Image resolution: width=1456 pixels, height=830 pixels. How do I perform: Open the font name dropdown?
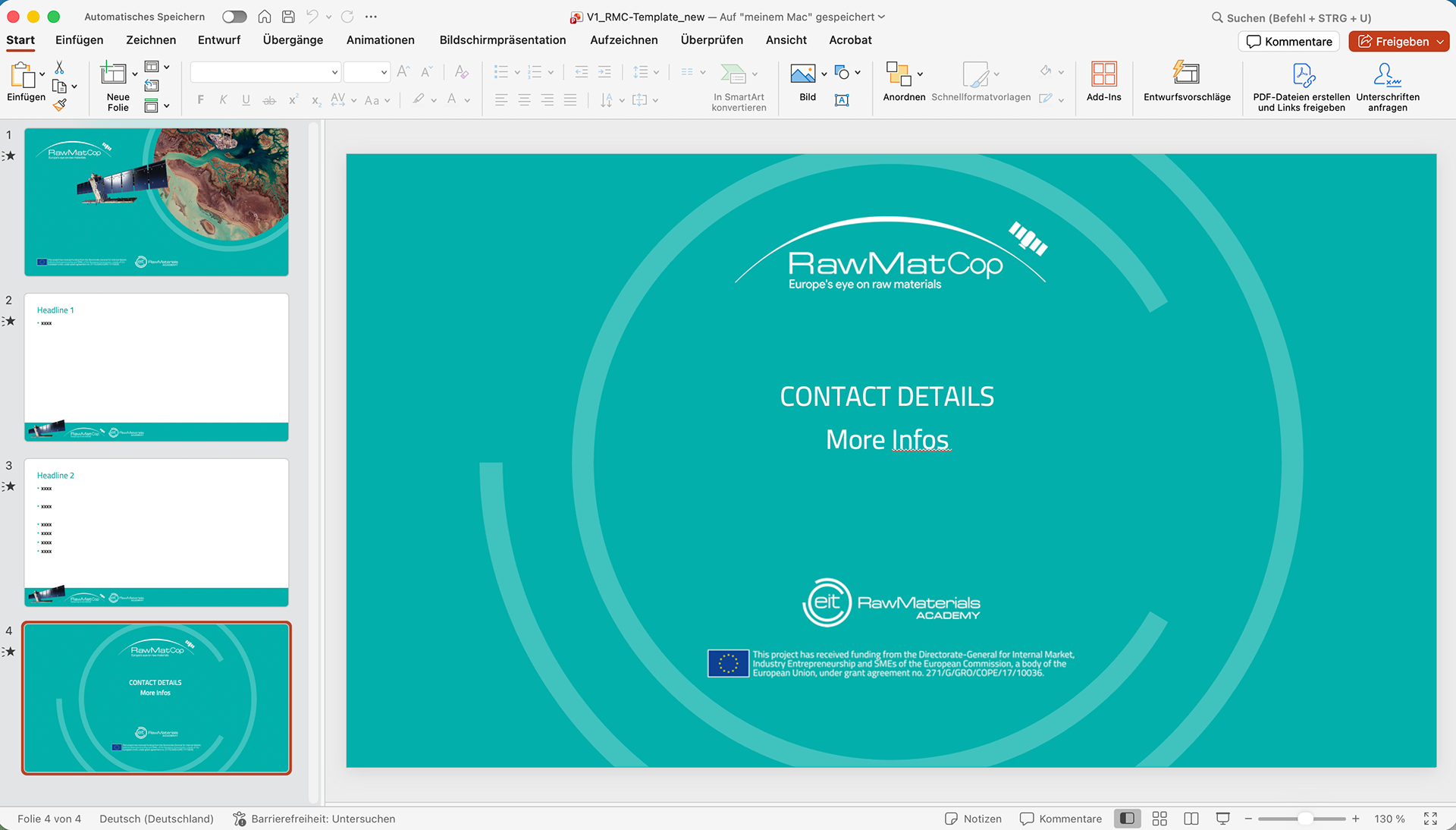click(334, 72)
